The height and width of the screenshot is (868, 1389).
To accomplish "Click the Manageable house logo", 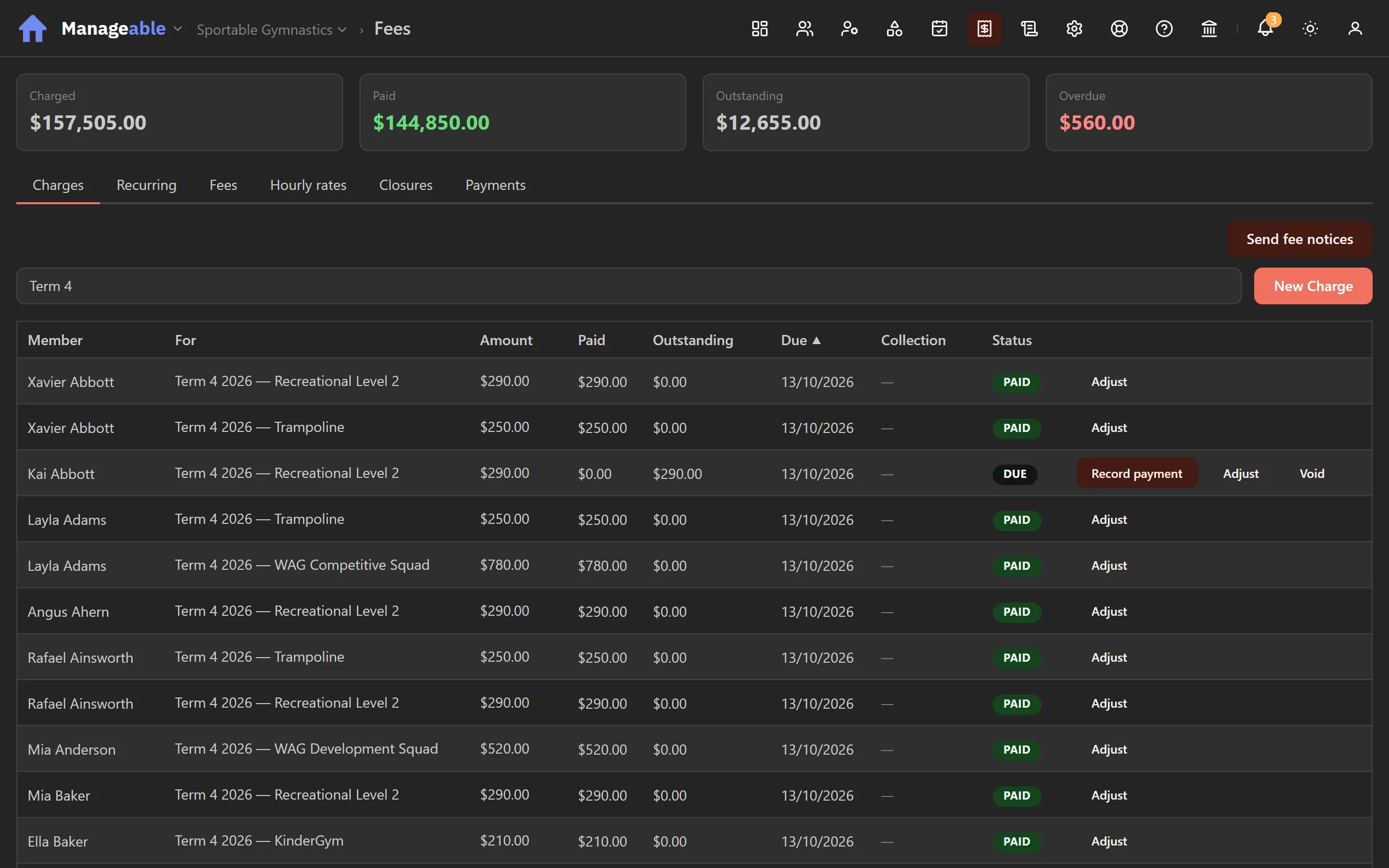I will tap(33, 29).
